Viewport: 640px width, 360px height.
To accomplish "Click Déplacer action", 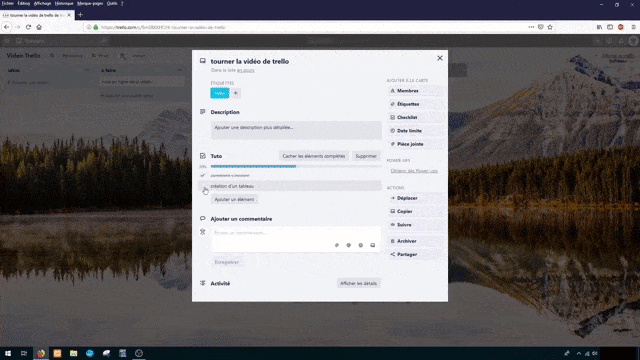I will pos(415,198).
